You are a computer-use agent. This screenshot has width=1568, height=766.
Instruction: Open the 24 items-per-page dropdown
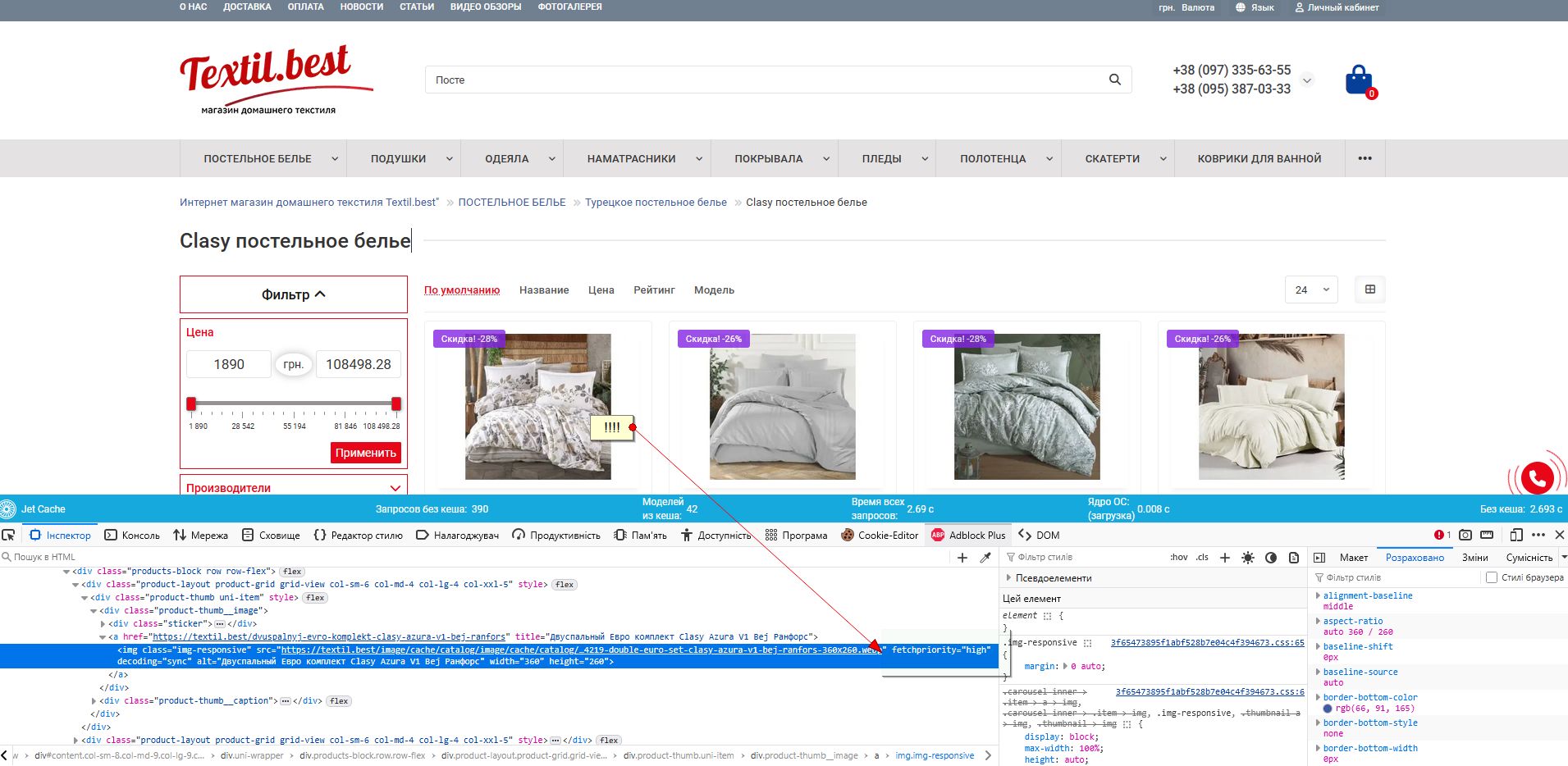point(1310,290)
